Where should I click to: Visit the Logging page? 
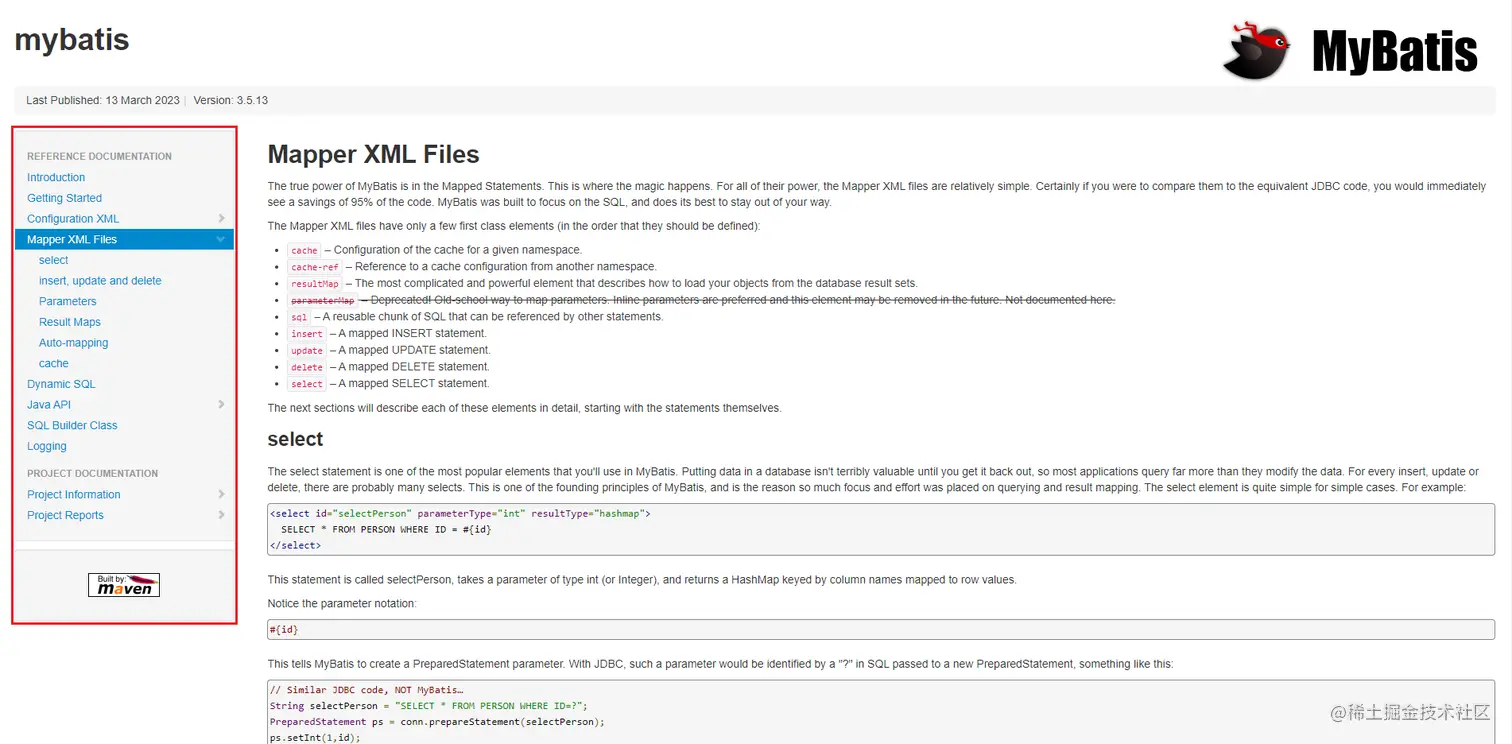click(47, 446)
